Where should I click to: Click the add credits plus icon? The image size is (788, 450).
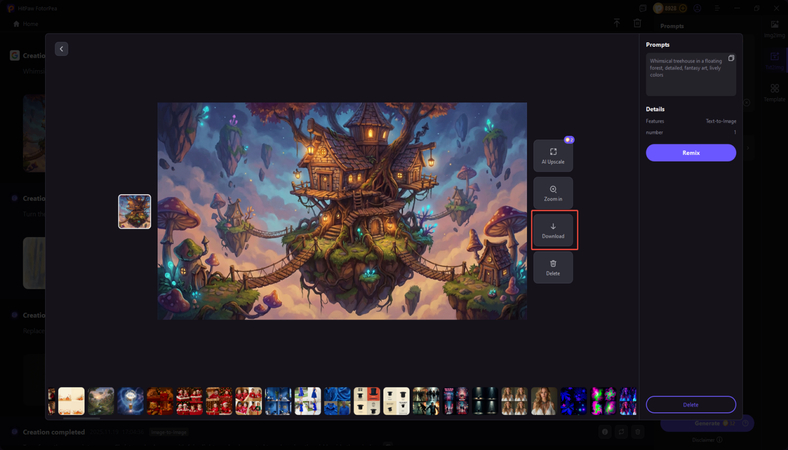[x=685, y=8]
